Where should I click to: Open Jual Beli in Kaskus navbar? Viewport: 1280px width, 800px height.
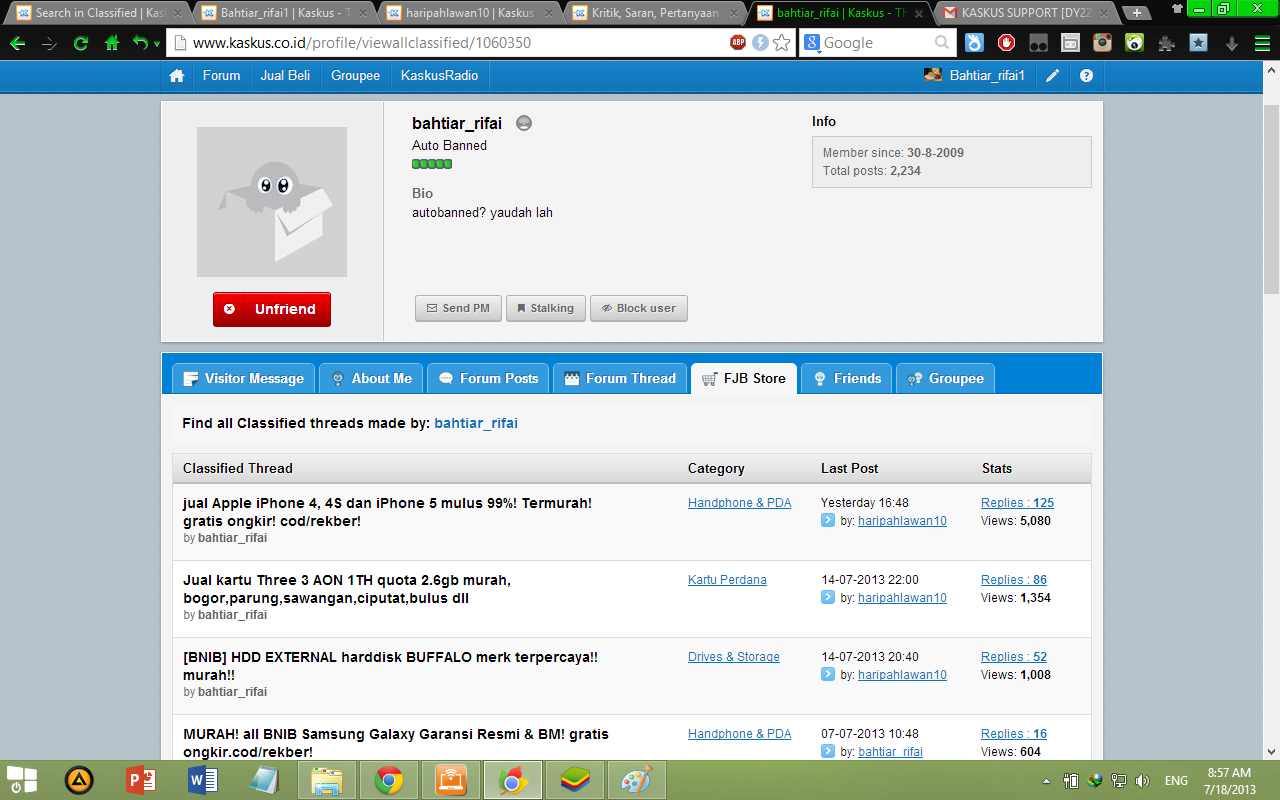coord(285,76)
